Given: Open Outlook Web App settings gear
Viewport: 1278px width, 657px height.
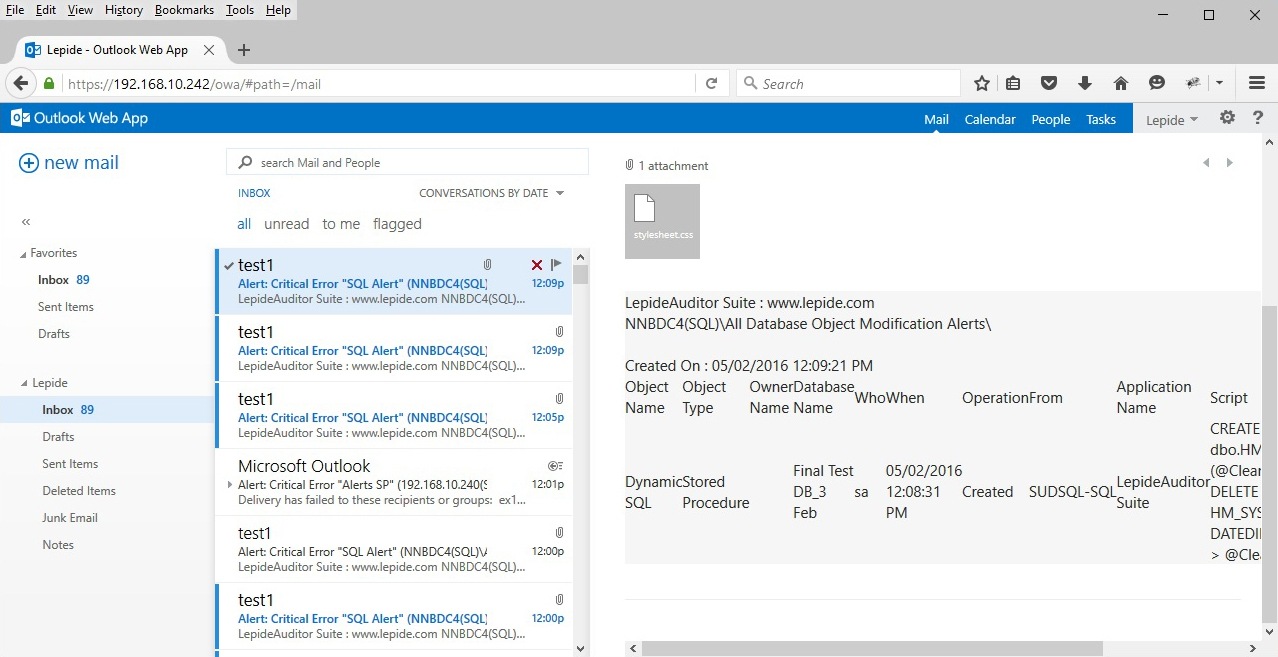Looking at the screenshot, I should (1227, 117).
